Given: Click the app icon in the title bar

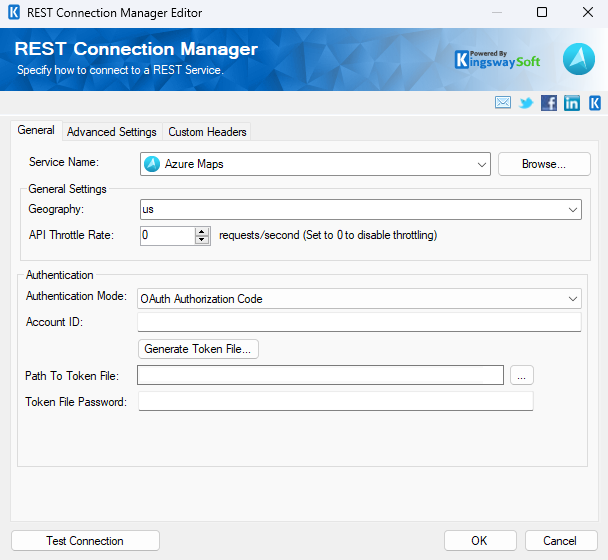Looking at the screenshot, I should (14, 12).
